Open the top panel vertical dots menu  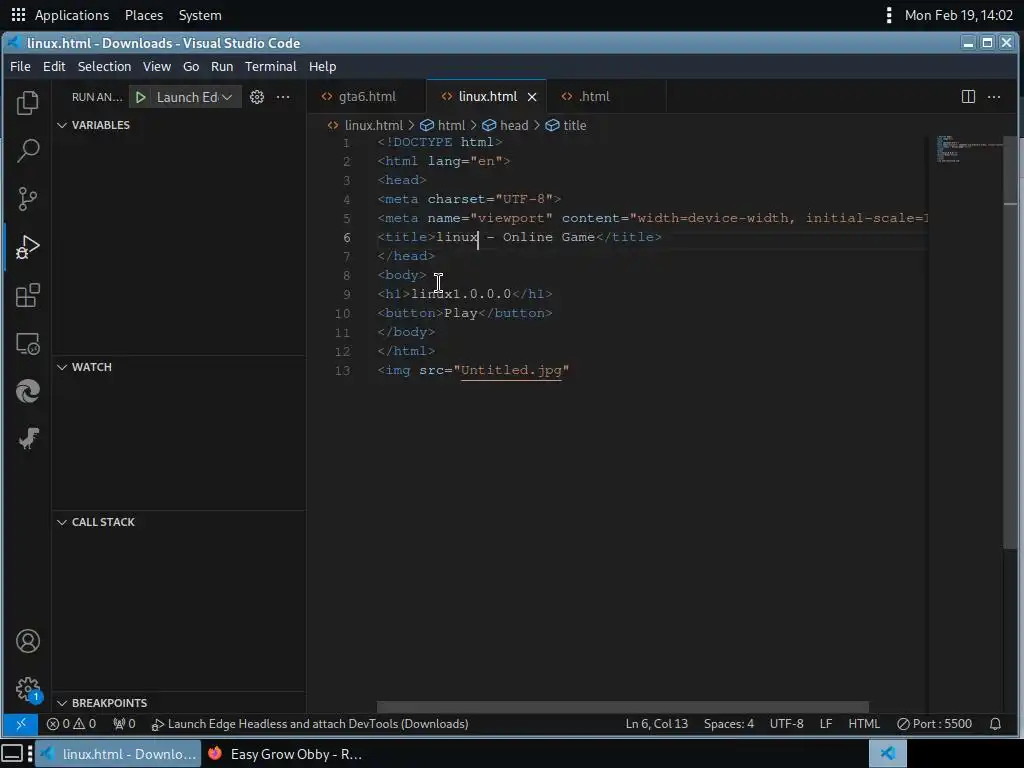[888, 14]
